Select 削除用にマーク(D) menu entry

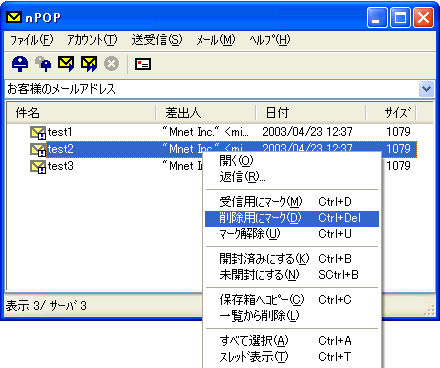(292, 218)
